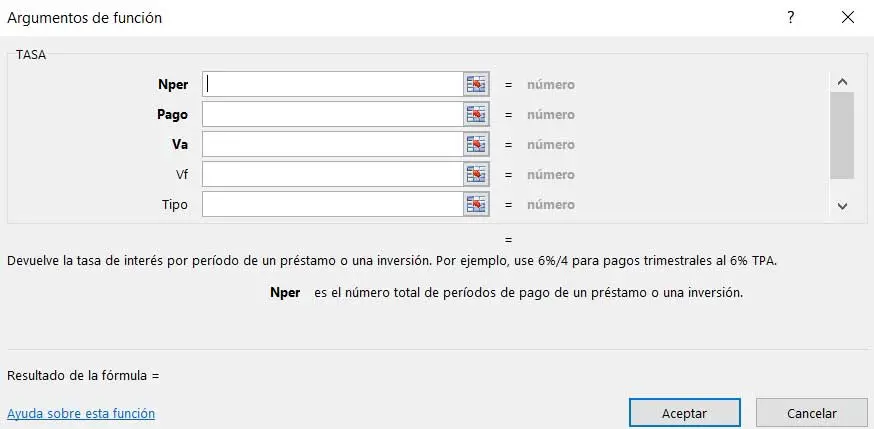Click the arguments scrollbar thumb

(842, 135)
